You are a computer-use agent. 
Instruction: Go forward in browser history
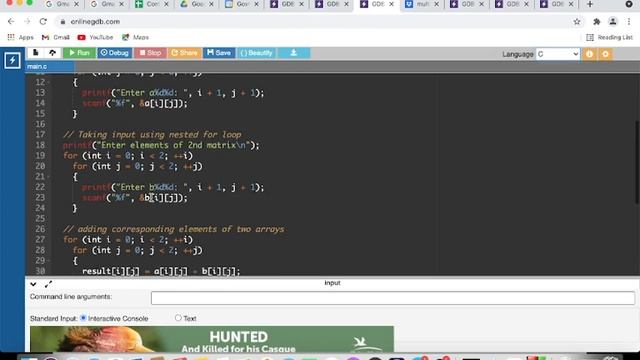tap(27, 22)
